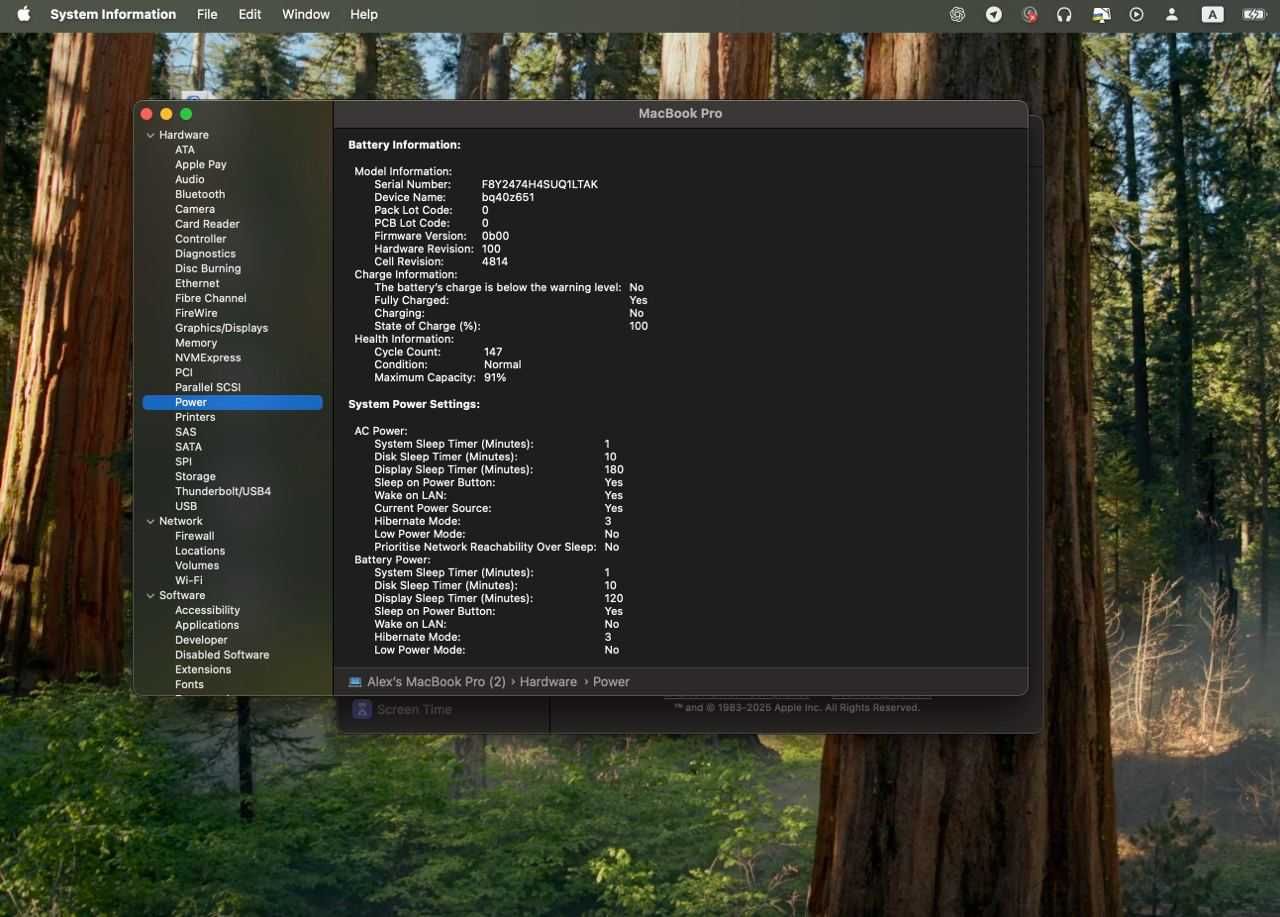The width and height of the screenshot is (1280, 917).
Task: Click the location arrow menu bar icon
Action: point(993,14)
